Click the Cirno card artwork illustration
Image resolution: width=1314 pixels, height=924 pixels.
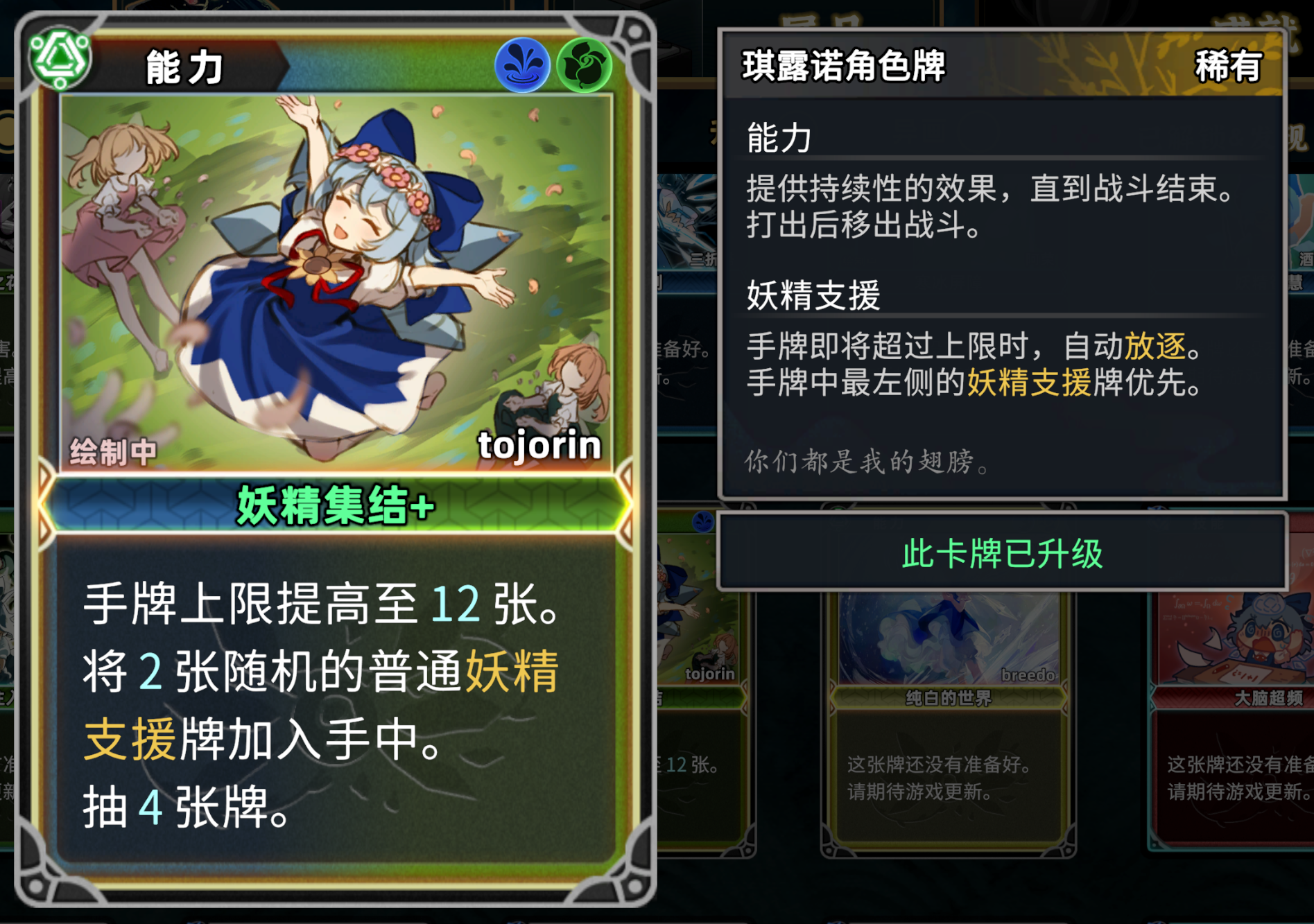click(336, 281)
